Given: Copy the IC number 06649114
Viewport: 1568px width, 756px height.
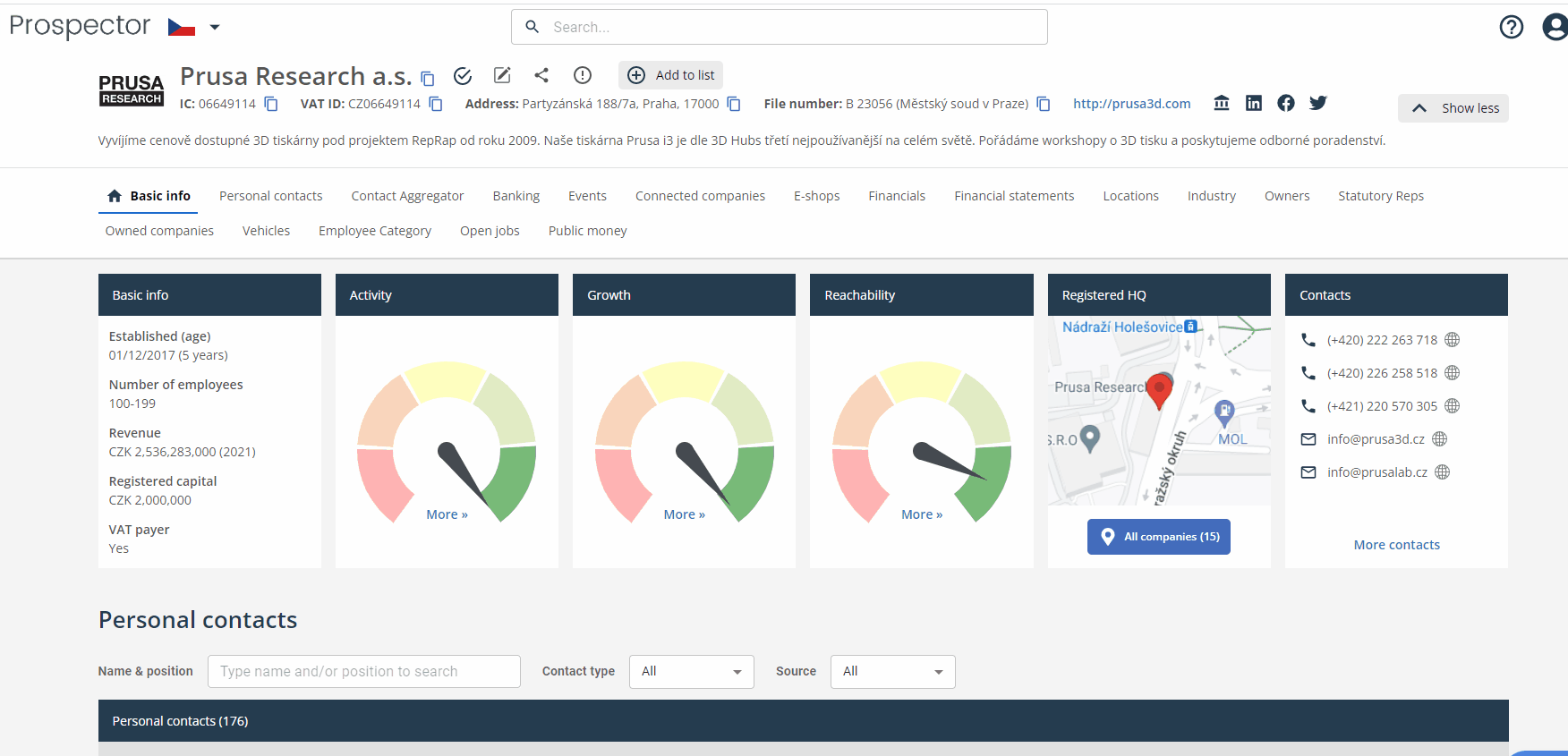Looking at the screenshot, I should pos(271,105).
